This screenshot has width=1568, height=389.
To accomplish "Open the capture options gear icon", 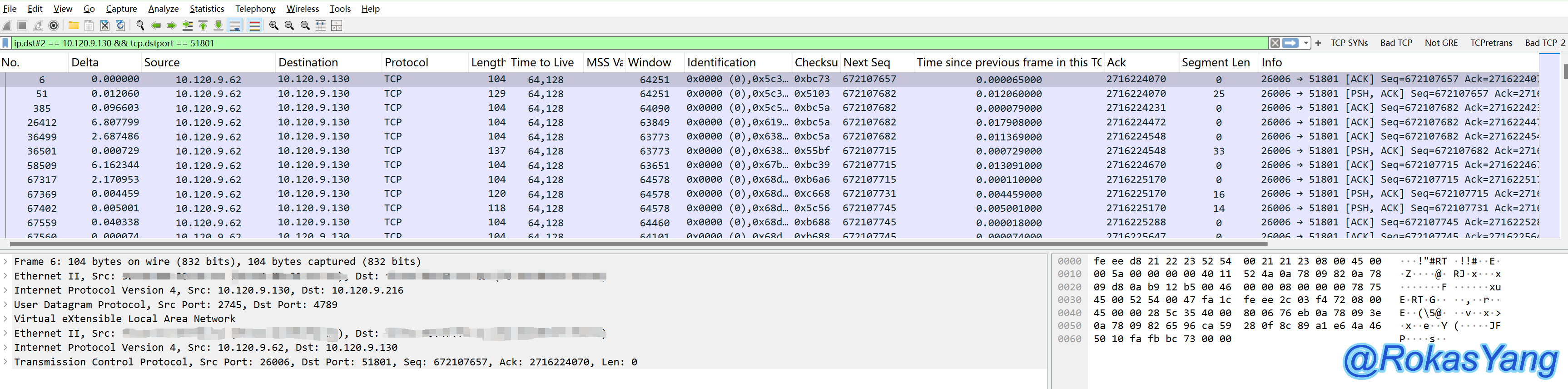I will [x=54, y=25].
